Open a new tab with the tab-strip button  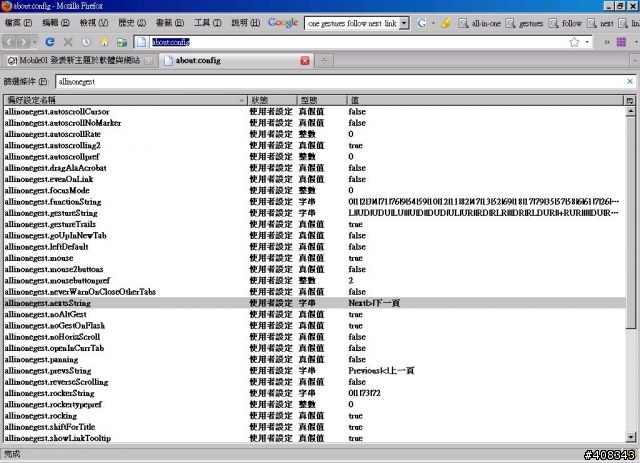click(324, 61)
